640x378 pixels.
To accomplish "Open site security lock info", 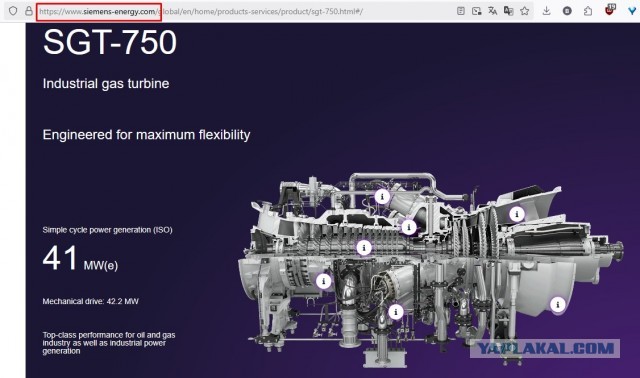I will [x=29, y=11].
